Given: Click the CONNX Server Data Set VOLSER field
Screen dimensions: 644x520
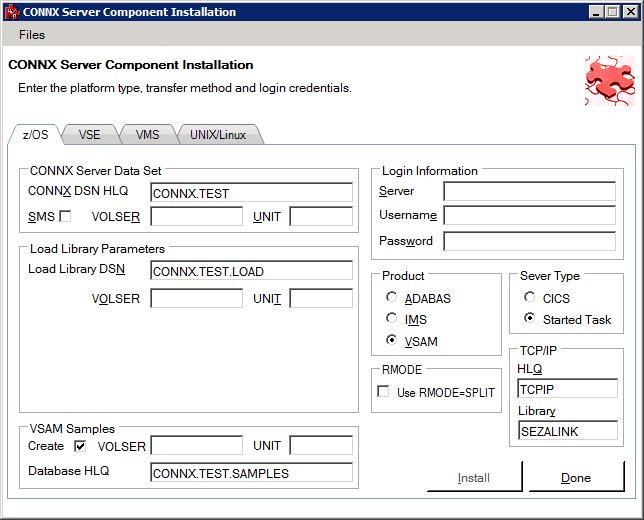Looking at the screenshot, I should point(196,216).
